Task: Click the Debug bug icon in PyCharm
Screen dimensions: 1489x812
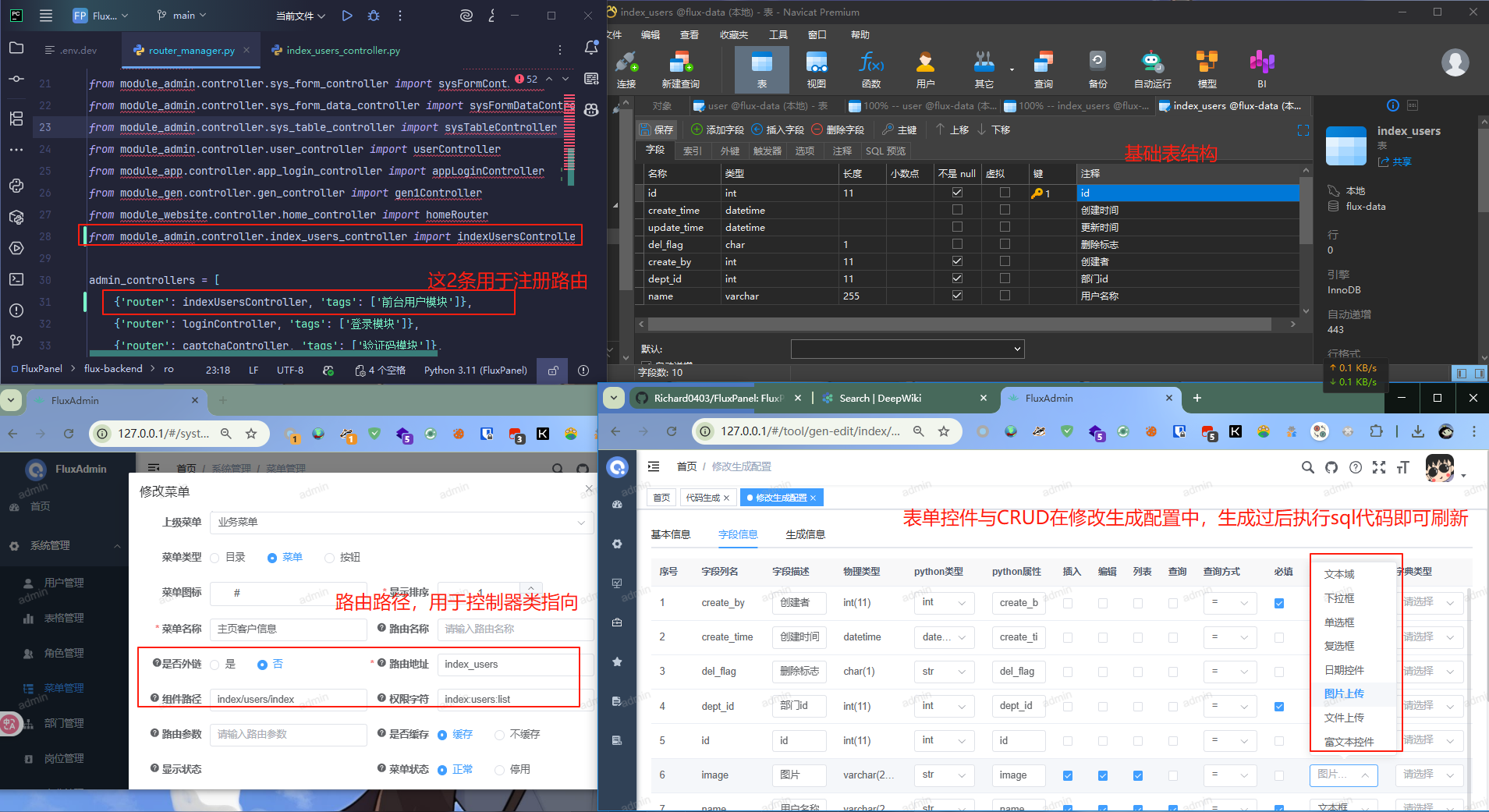Action: [x=374, y=16]
